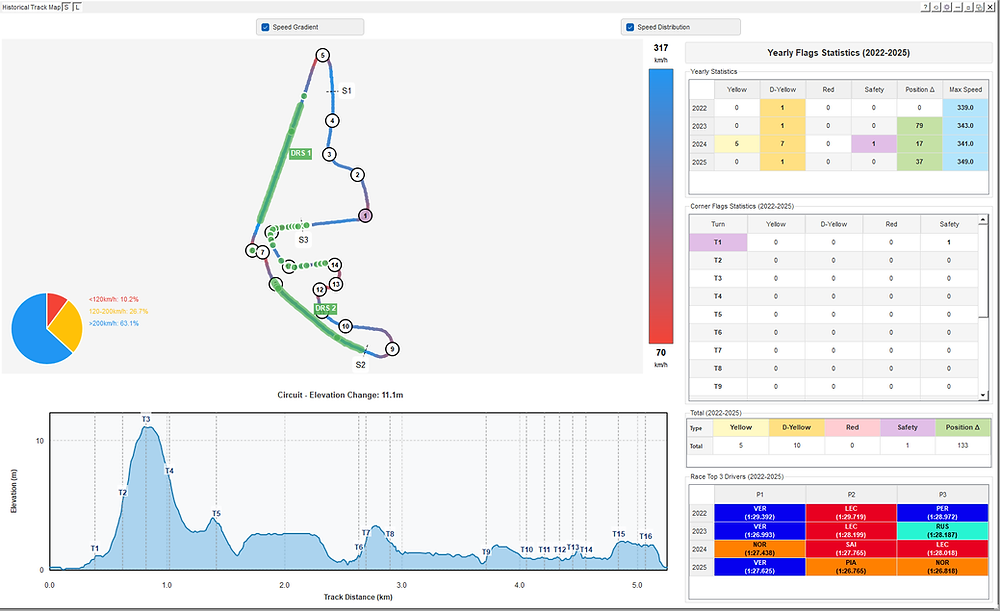Click the S3 sector marker on track
Viewport: 1000px width, 611px height.
coord(303,240)
